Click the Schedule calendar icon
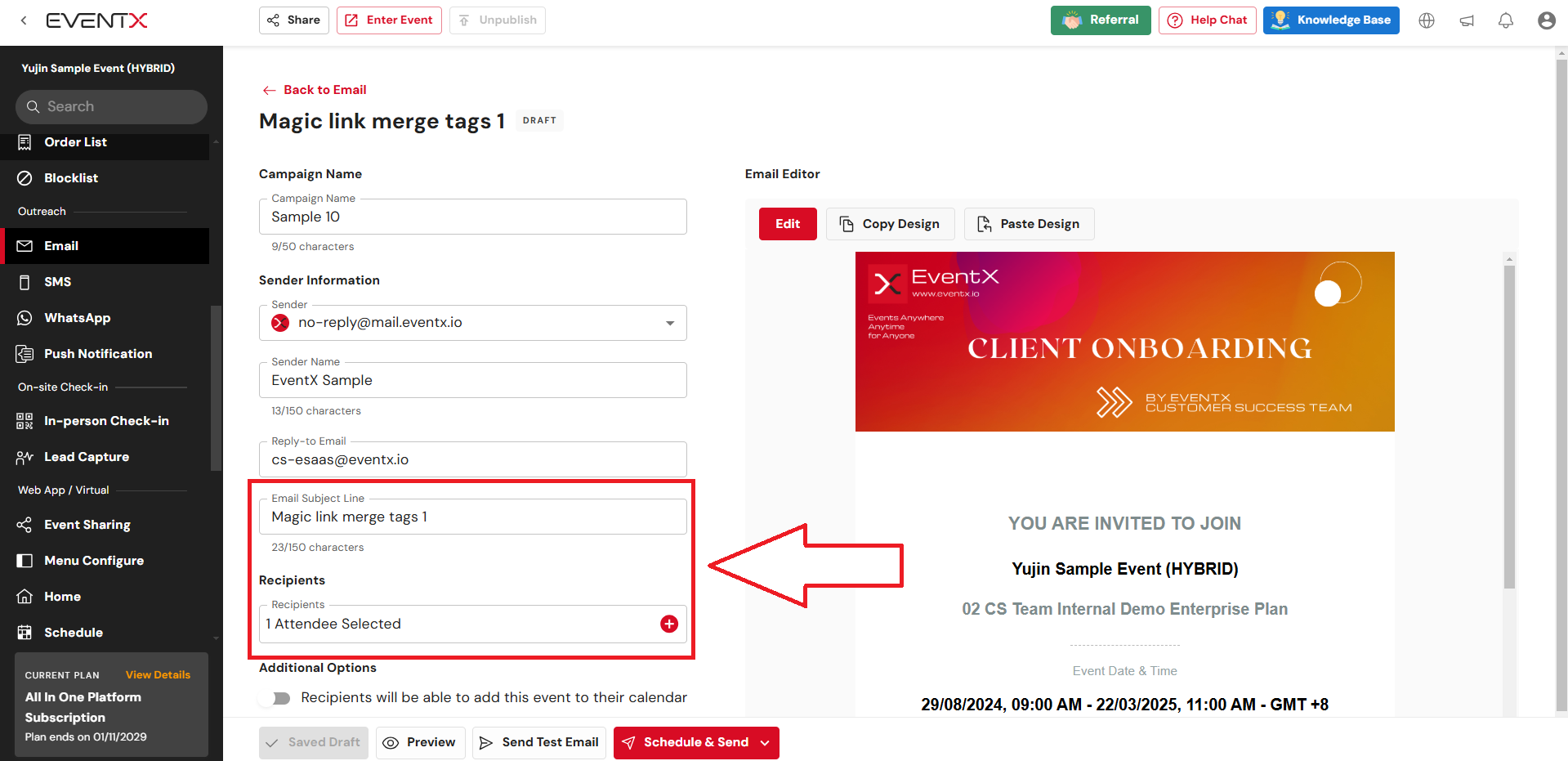 point(25,633)
